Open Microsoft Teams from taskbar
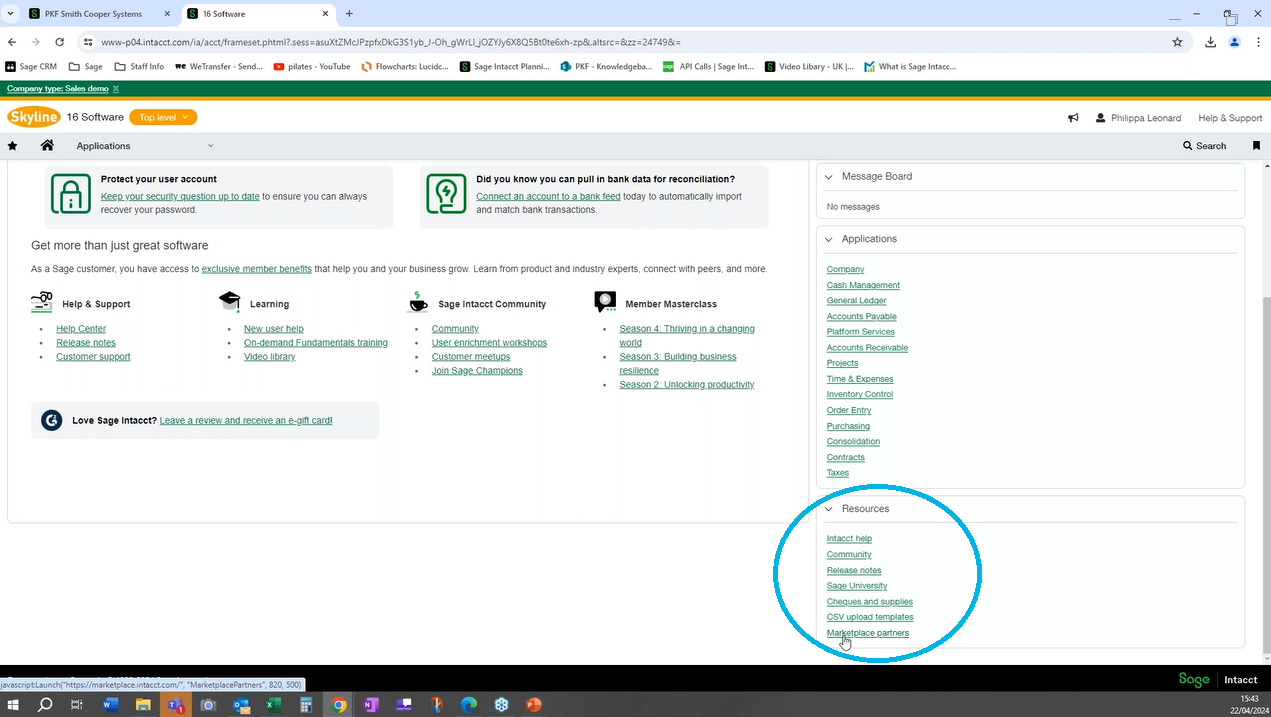Screen dimensions: 1271x717 point(175,705)
